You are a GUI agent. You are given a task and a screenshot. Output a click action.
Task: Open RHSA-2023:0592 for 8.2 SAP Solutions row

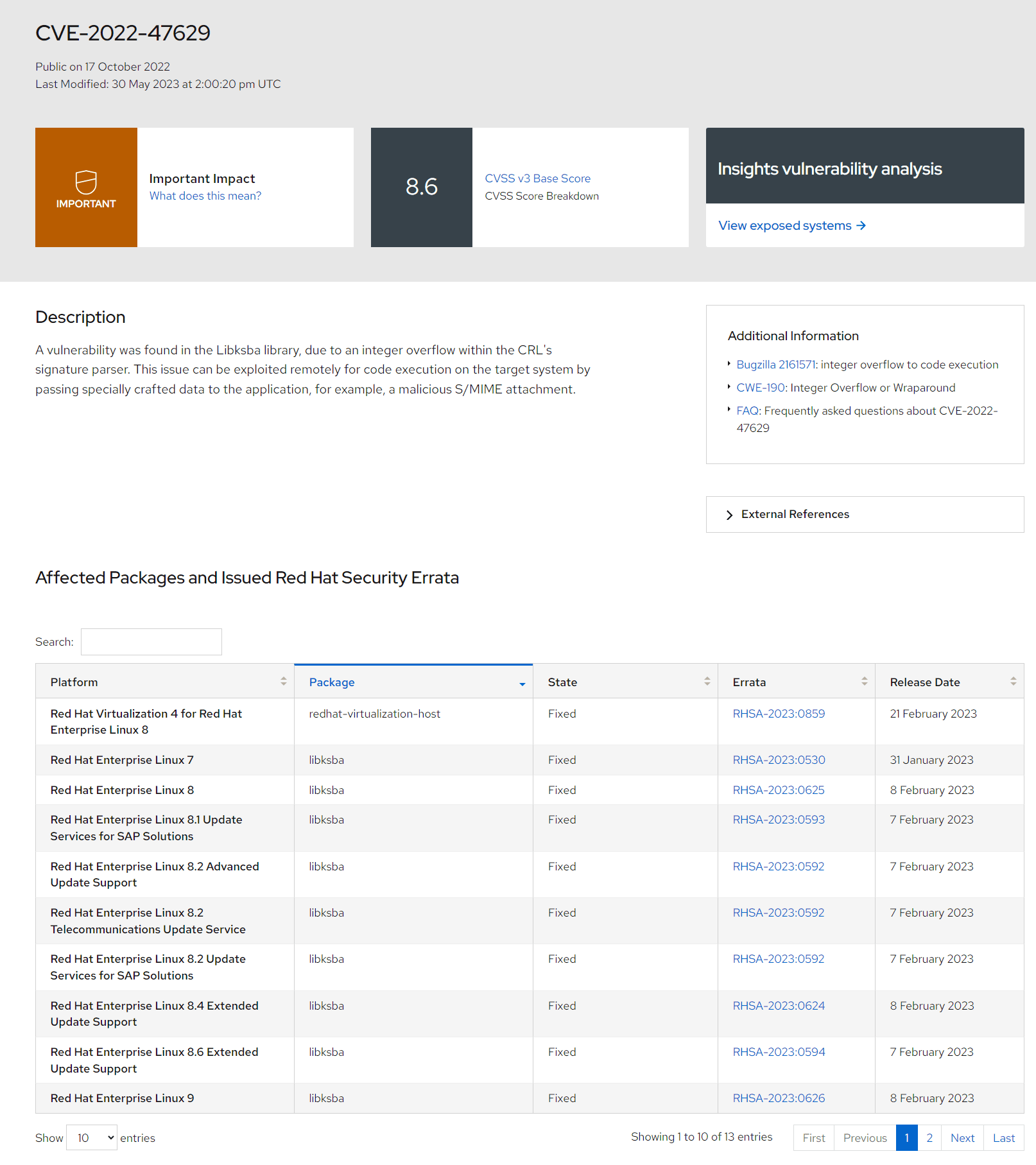tap(779, 959)
